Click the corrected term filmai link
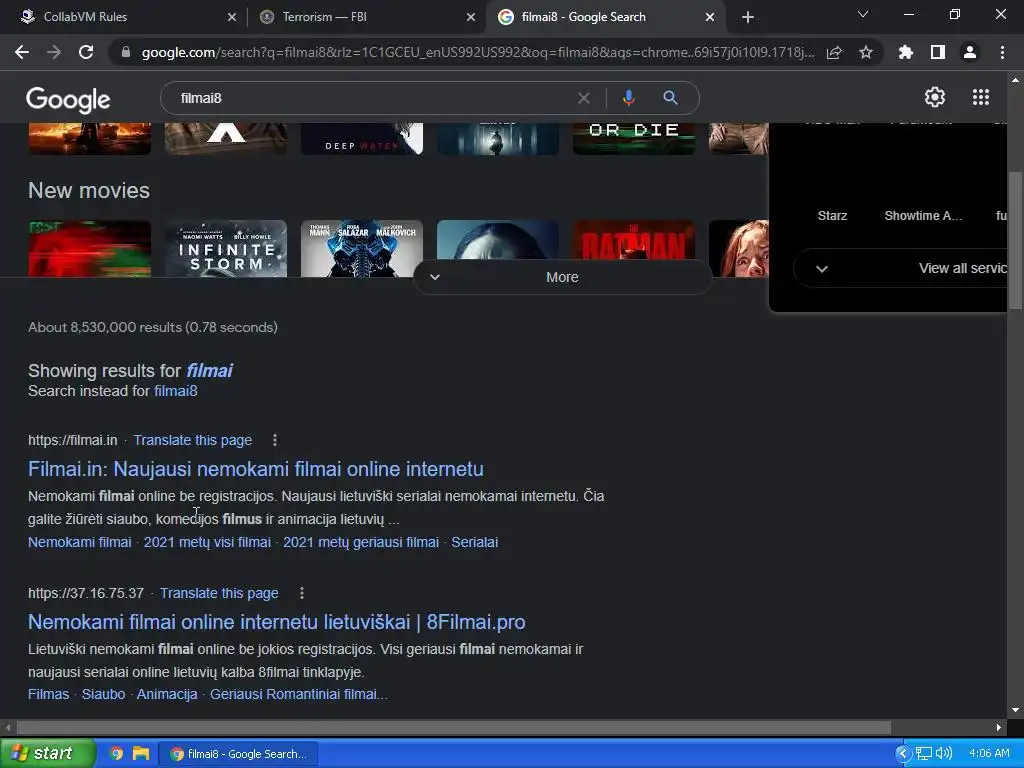 (209, 370)
